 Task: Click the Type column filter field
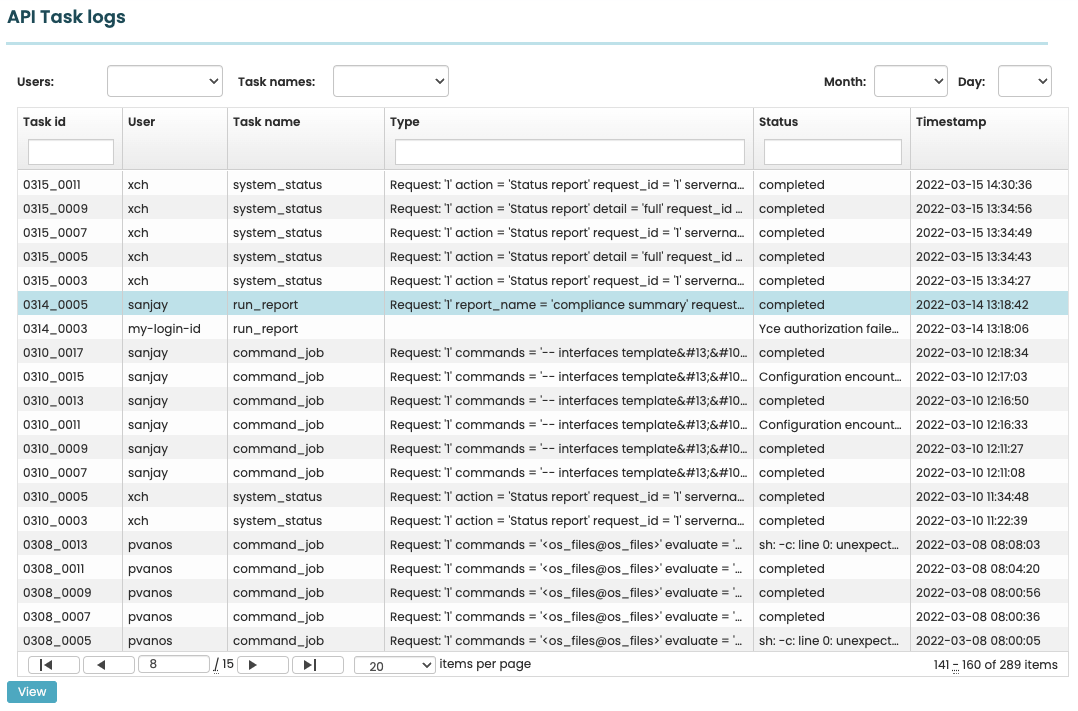[570, 152]
